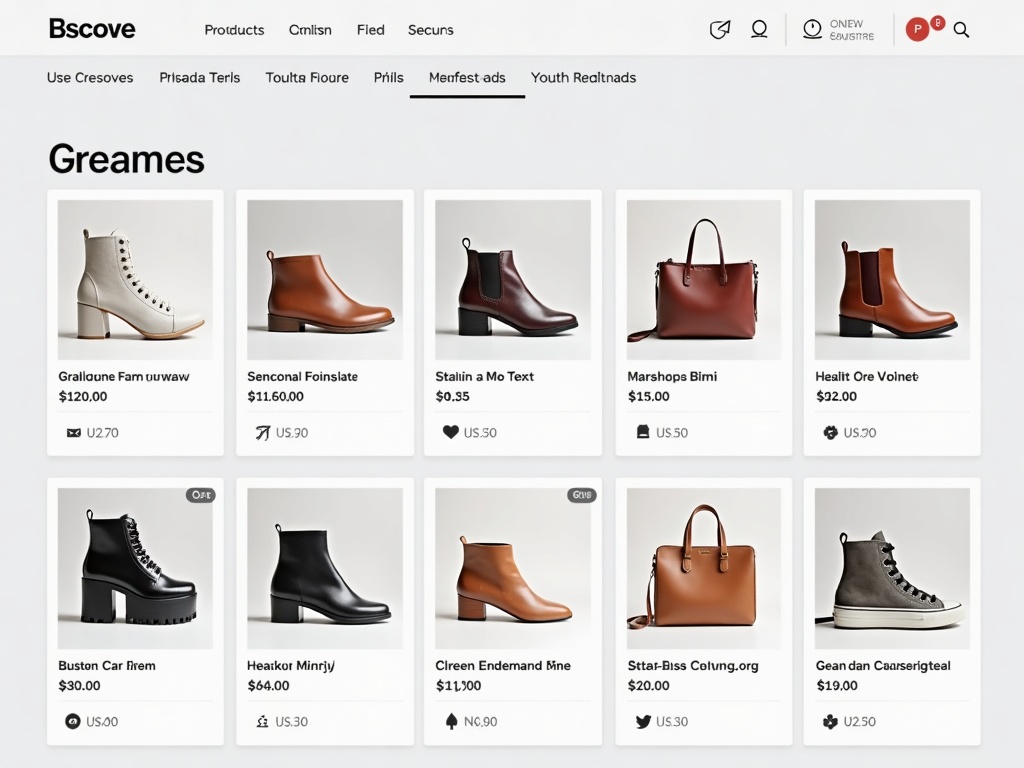Open the Healit Ore Volnet boot image
Image resolution: width=1024 pixels, height=768 pixels.
(x=892, y=280)
